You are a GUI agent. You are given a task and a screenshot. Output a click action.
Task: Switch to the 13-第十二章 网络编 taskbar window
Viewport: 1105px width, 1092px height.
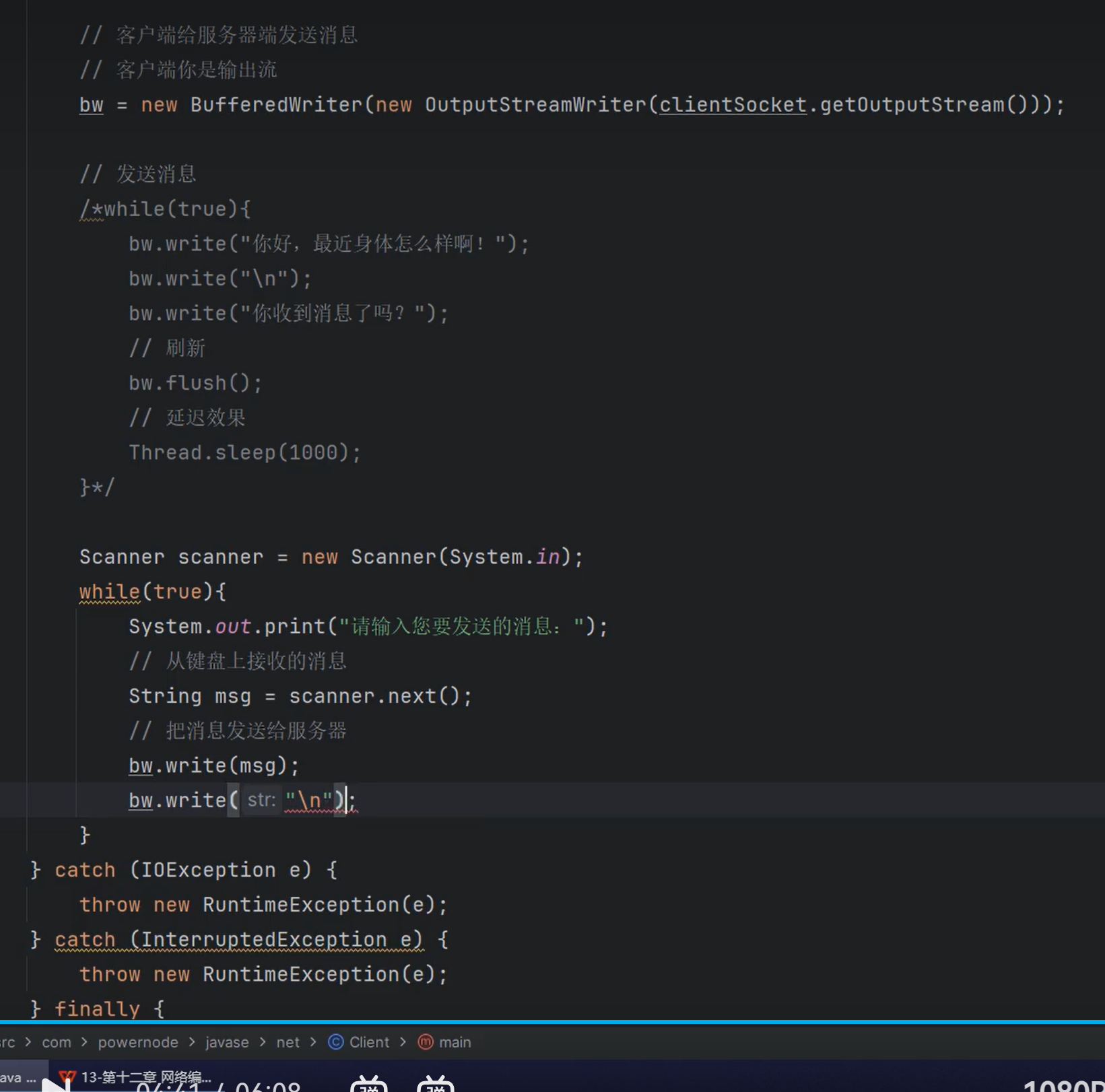pos(136,1077)
